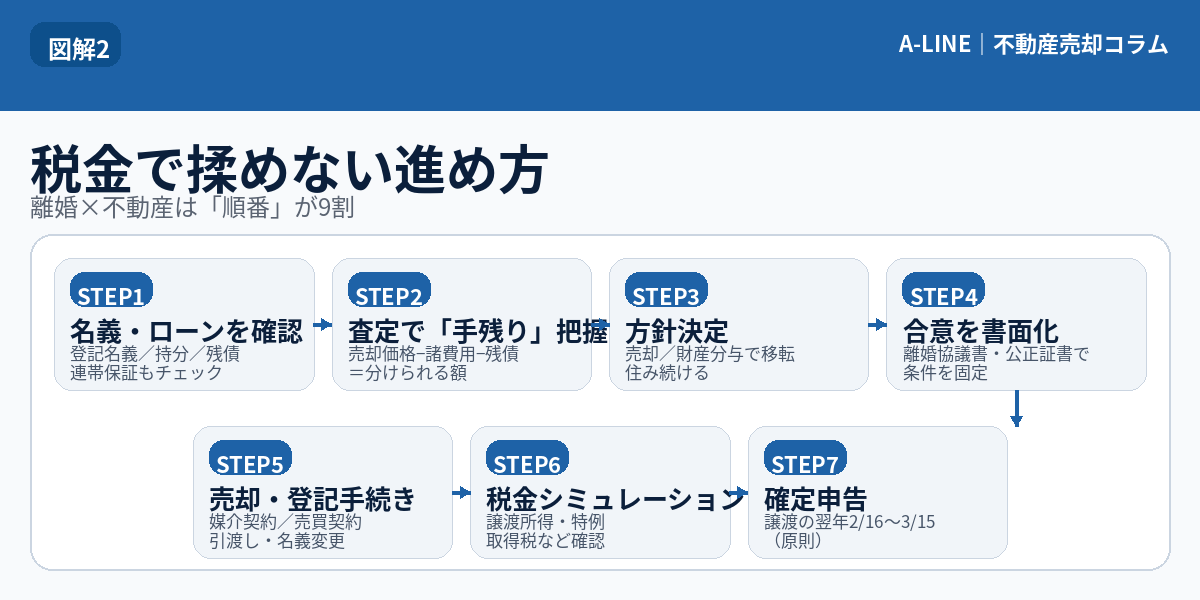This screenshot has height=600, width=1200.
Task: Click the 確定申告 heading
Action: 815,498
